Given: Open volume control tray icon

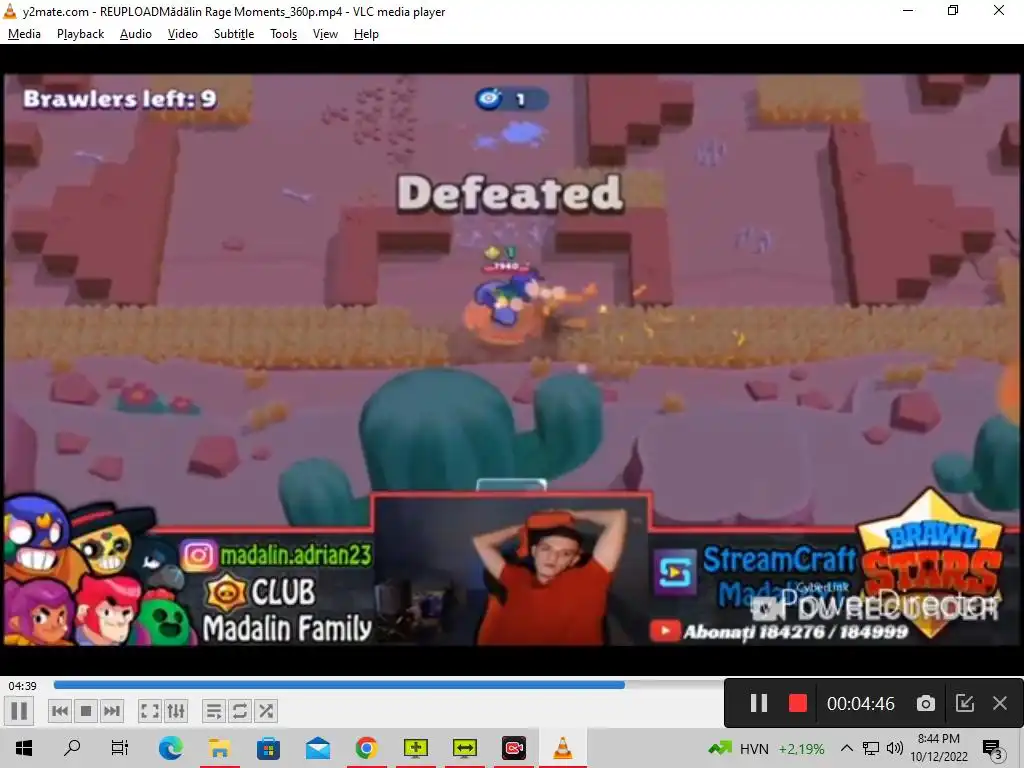Looking at the screenshot, I should point(895,748).
